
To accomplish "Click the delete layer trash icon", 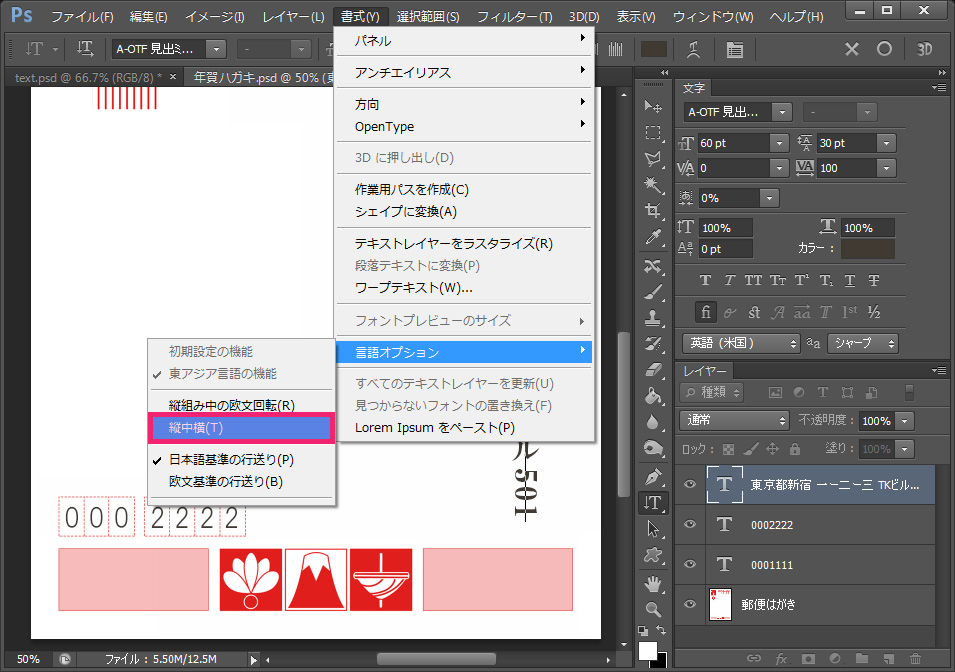I will pyautogui.click(x=915, y=659).
